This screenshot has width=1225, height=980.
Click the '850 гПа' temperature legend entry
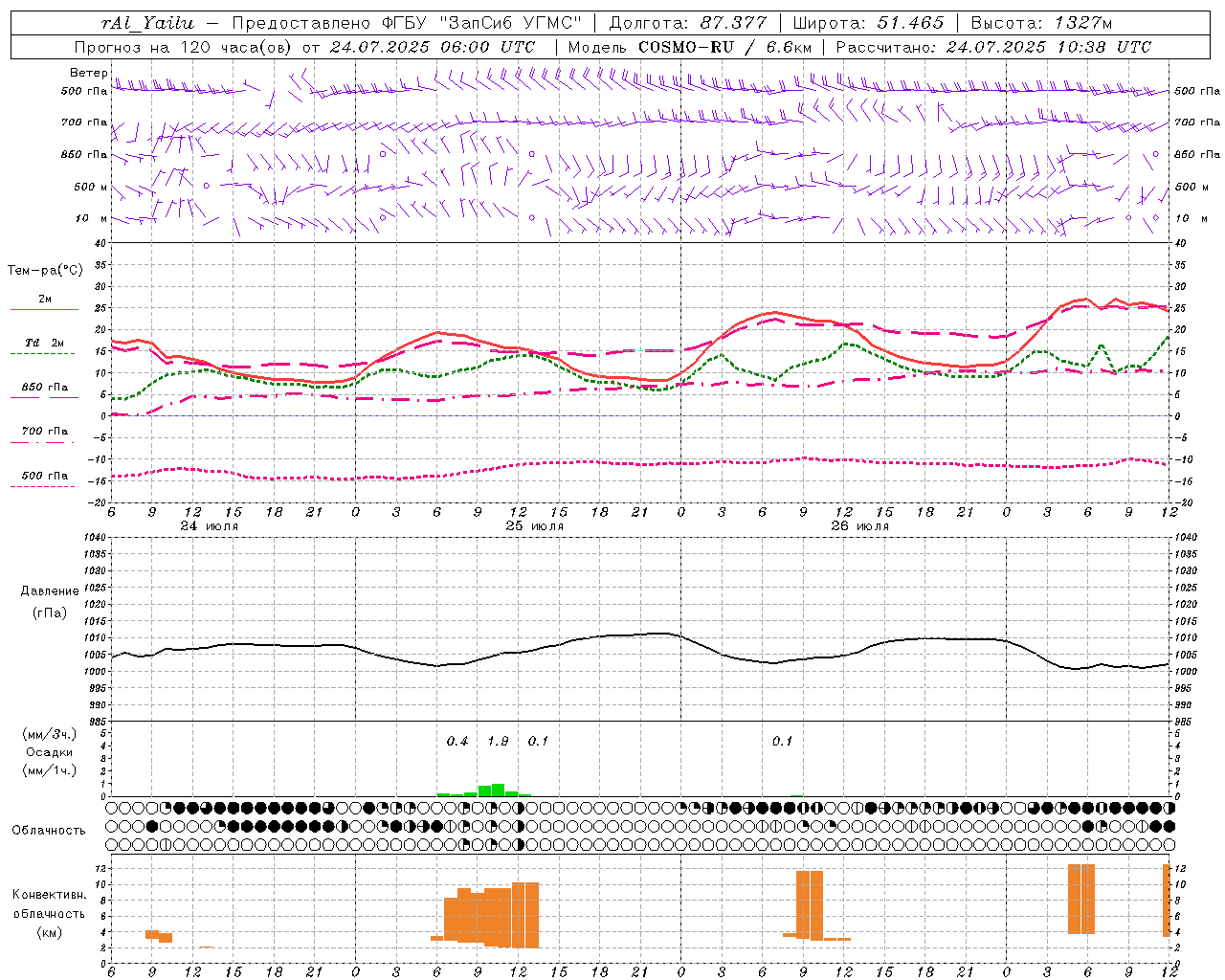[x=44, y=388]
